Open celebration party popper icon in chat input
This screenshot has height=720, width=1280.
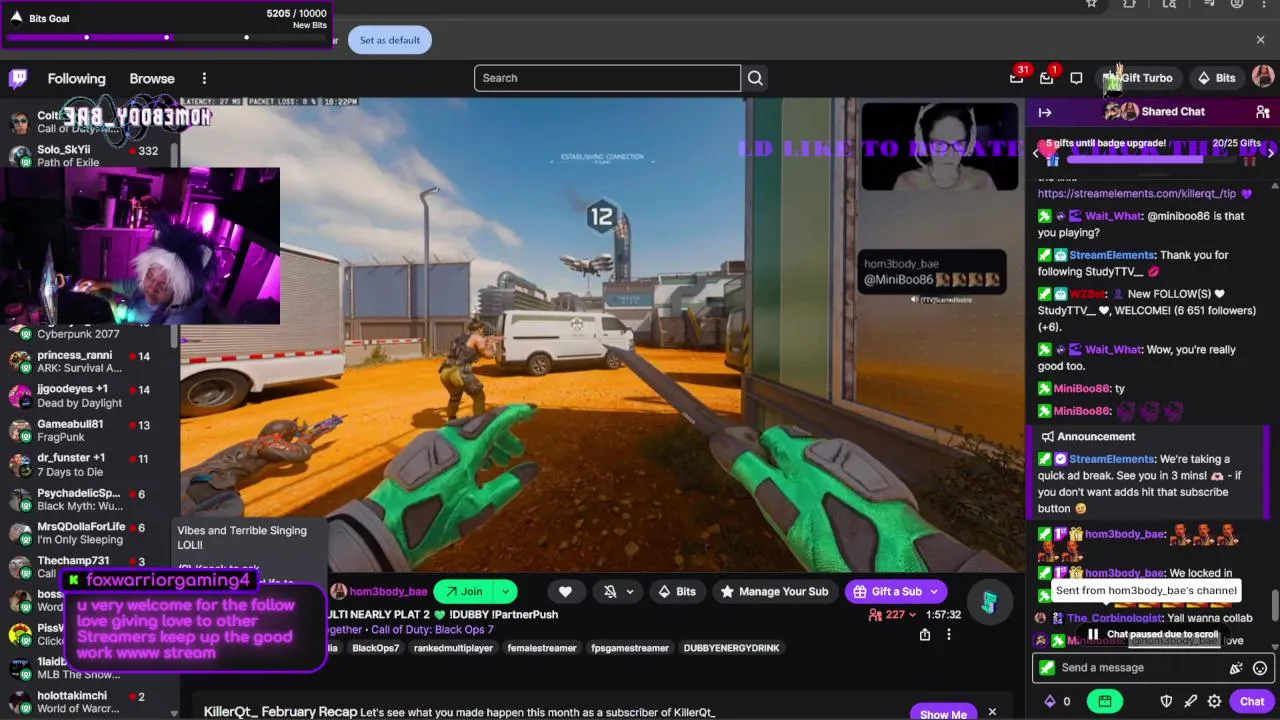click(x=1236, y=668)
